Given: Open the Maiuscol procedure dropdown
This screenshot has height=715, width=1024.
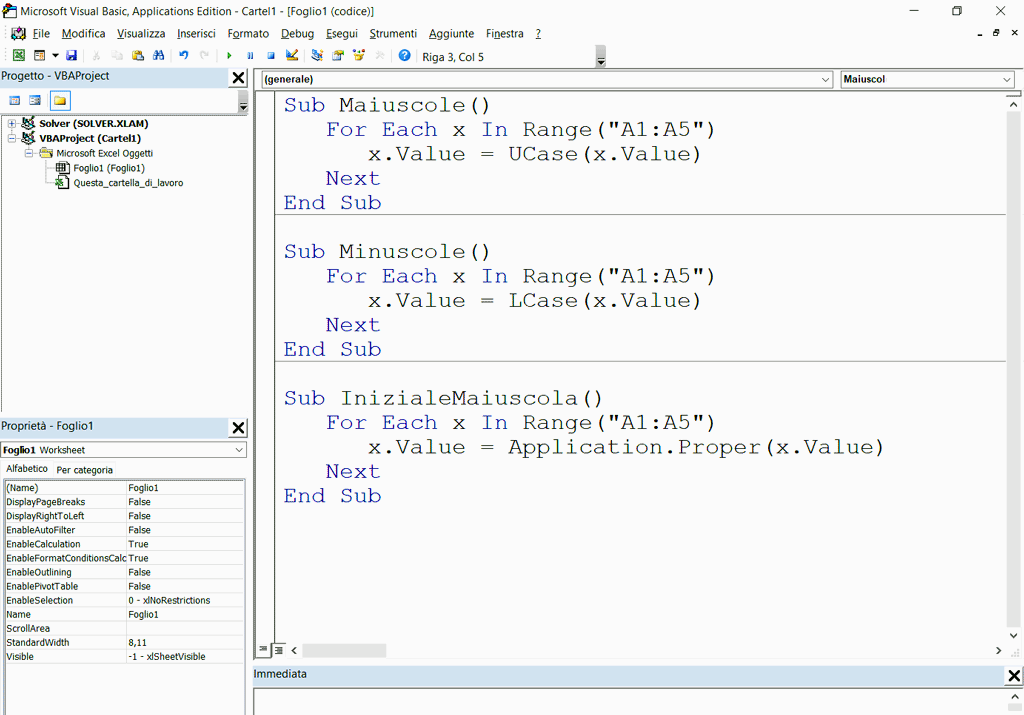Looking at the screenshot, I should [927, 79].
